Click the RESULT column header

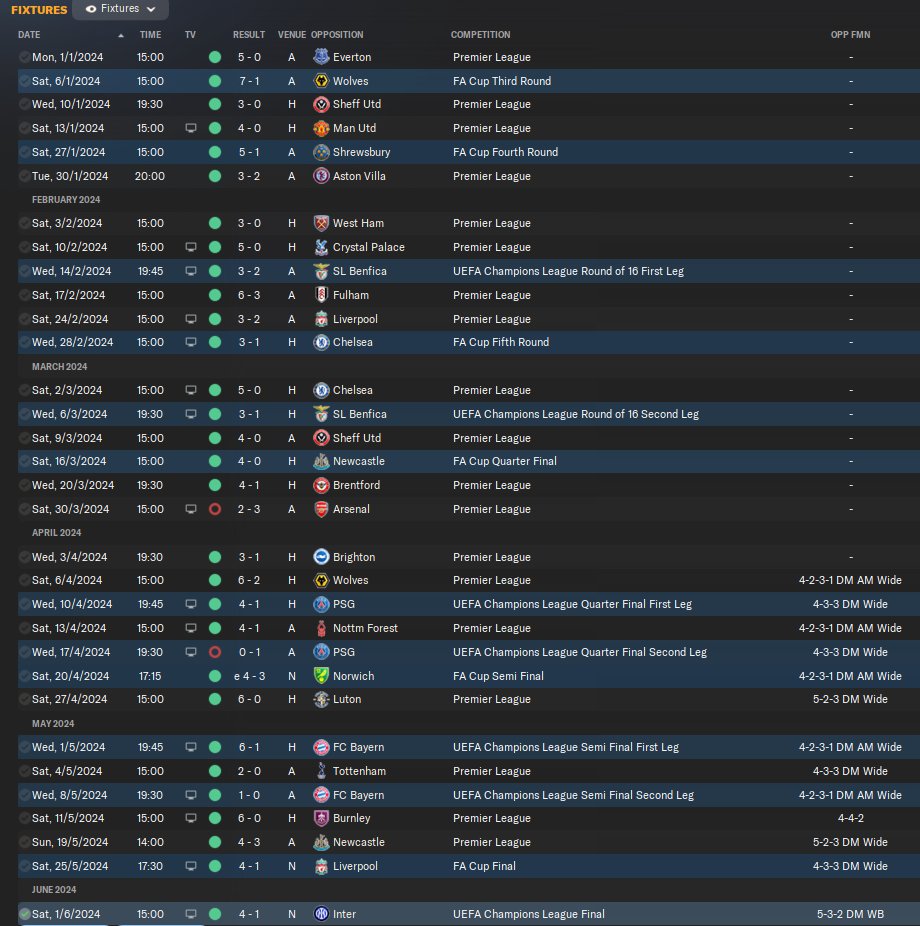pos(249,35)
